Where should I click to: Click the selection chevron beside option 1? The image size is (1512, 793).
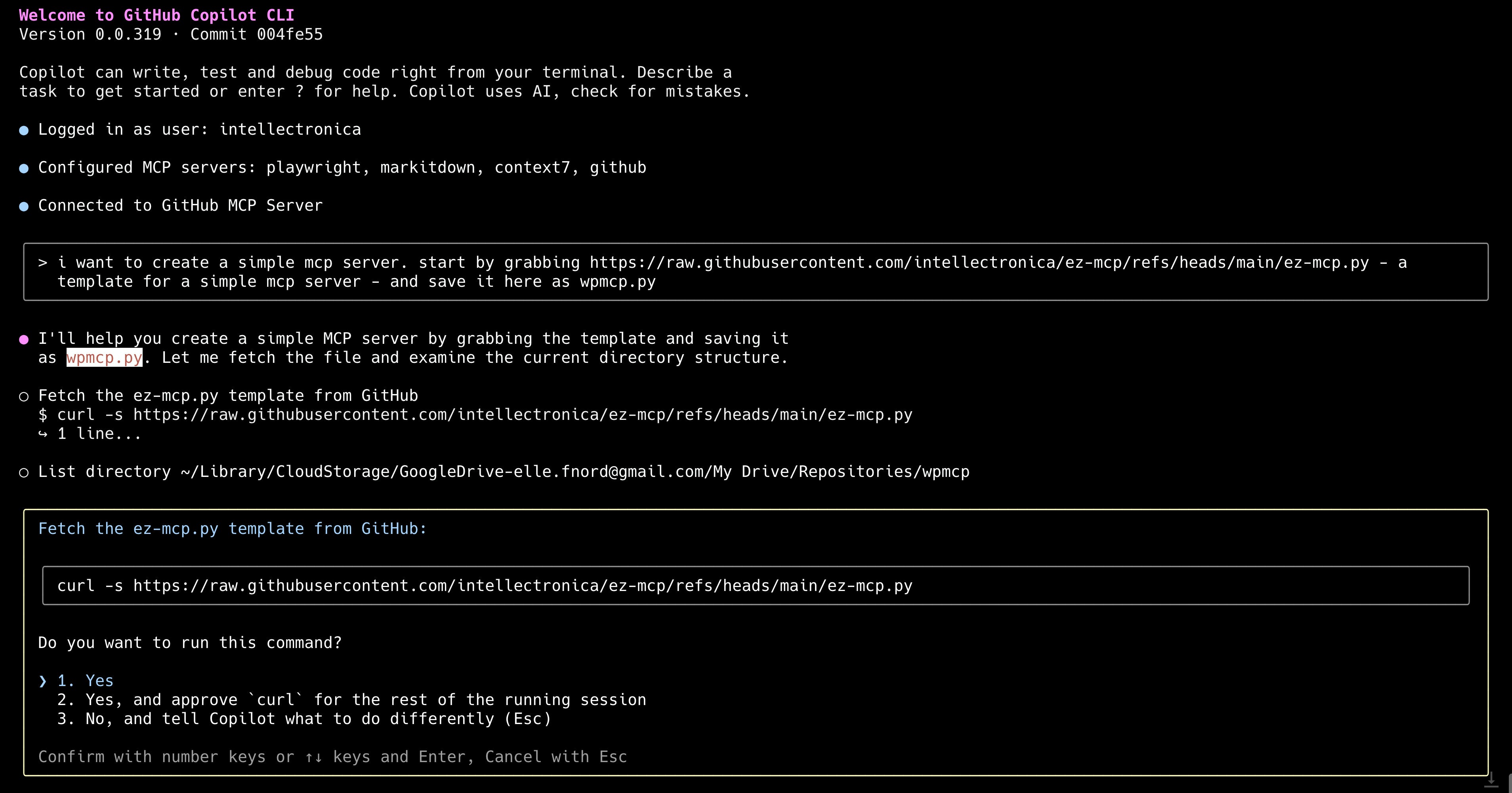(42, 681)
